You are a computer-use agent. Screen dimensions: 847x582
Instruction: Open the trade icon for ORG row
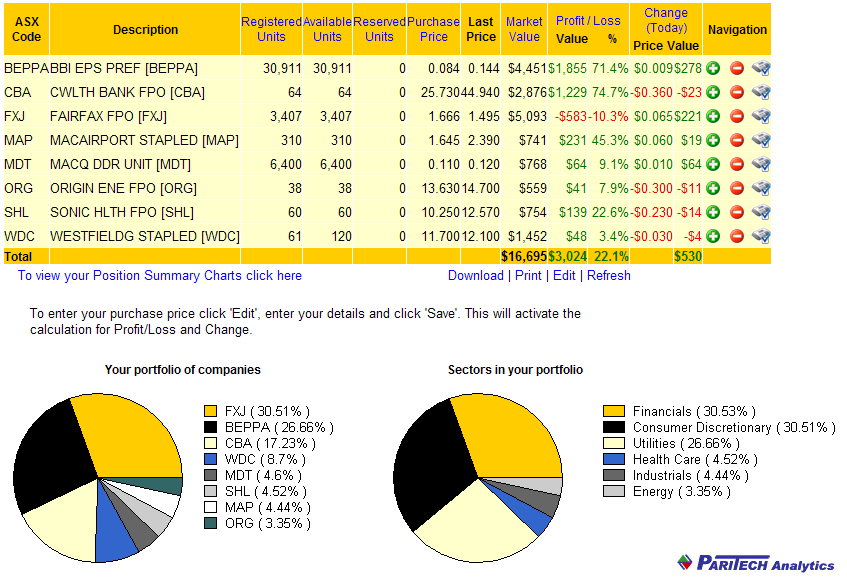tap(761, 188)
